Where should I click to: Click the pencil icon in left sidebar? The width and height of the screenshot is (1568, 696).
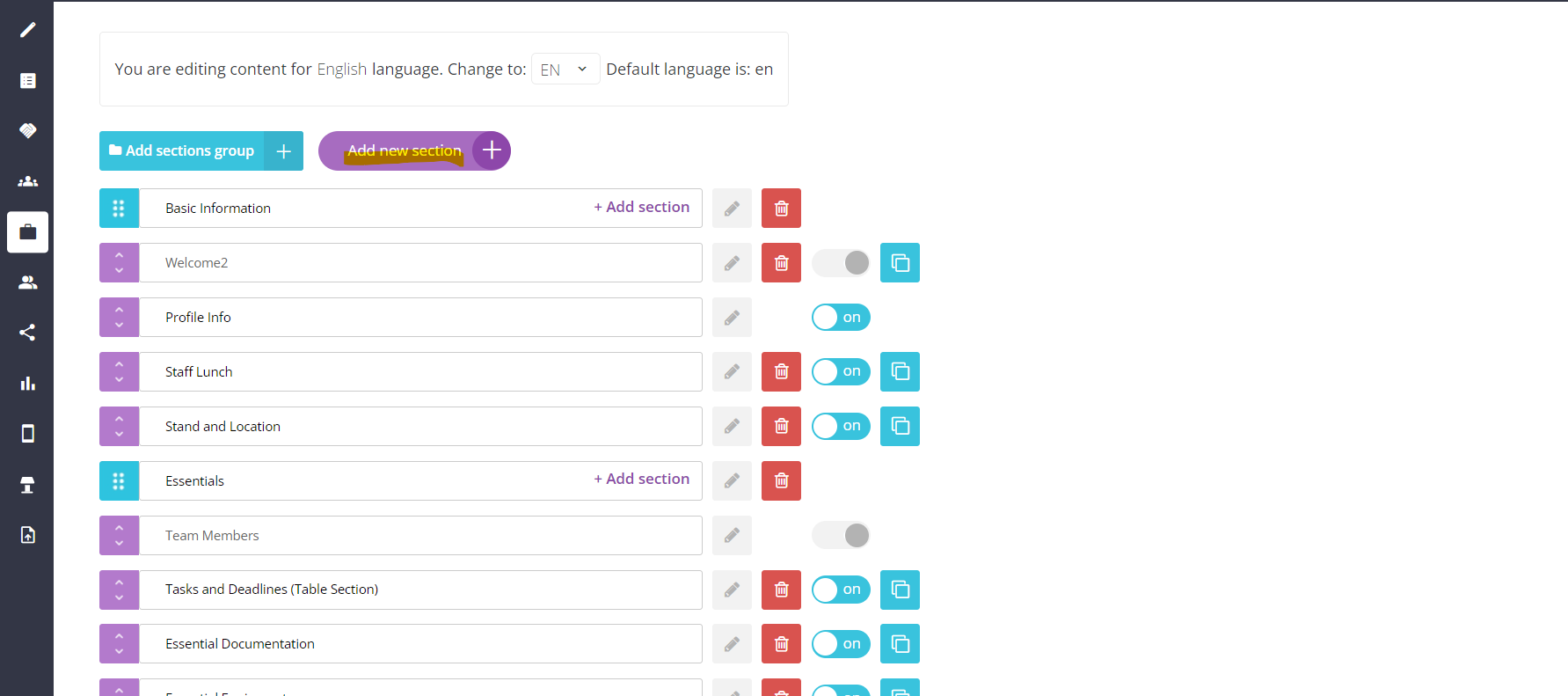tap(27, 30)
